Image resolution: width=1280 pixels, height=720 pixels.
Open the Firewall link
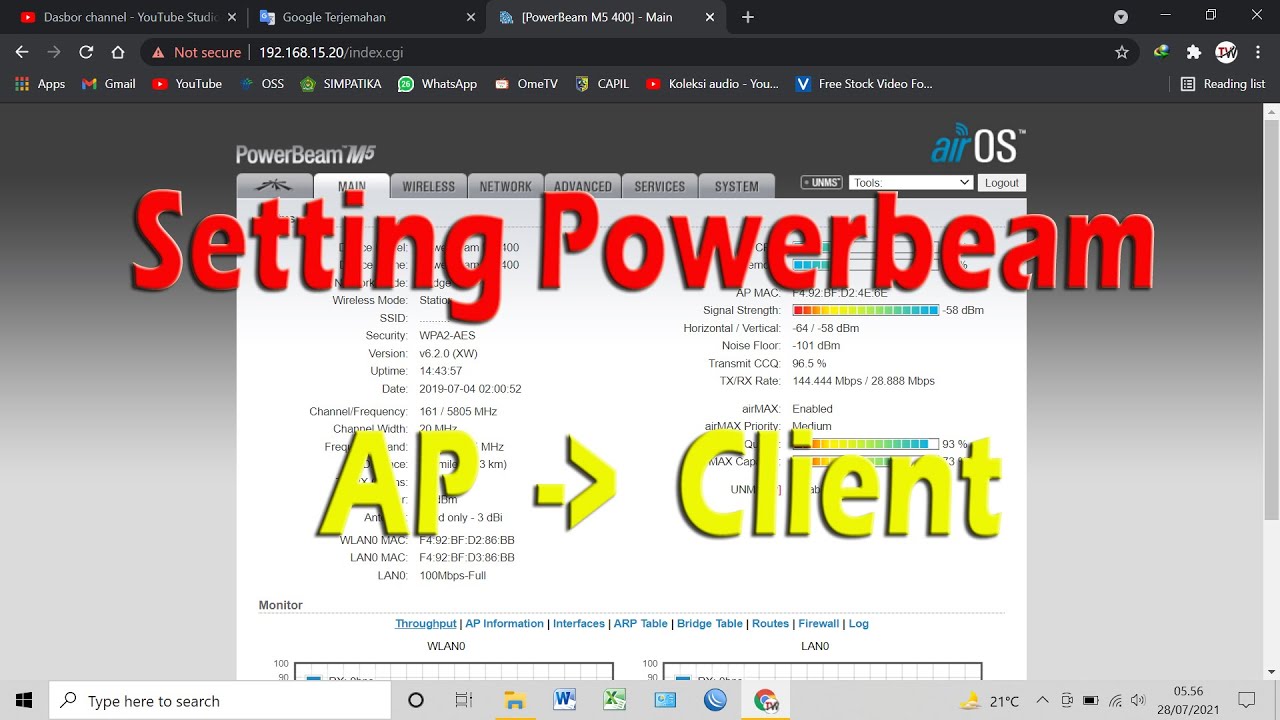[819, 623]
